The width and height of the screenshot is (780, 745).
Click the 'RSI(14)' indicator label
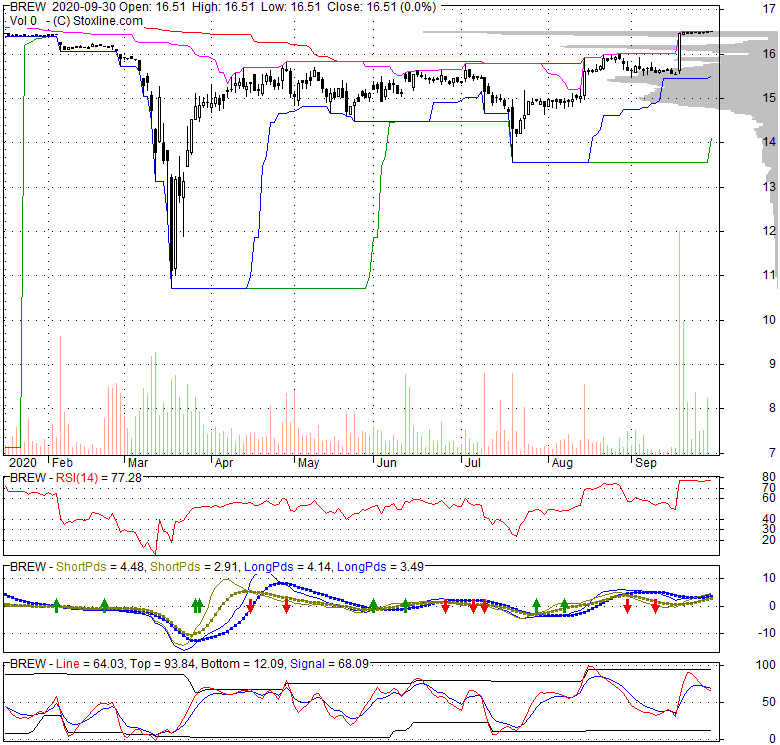77,478
